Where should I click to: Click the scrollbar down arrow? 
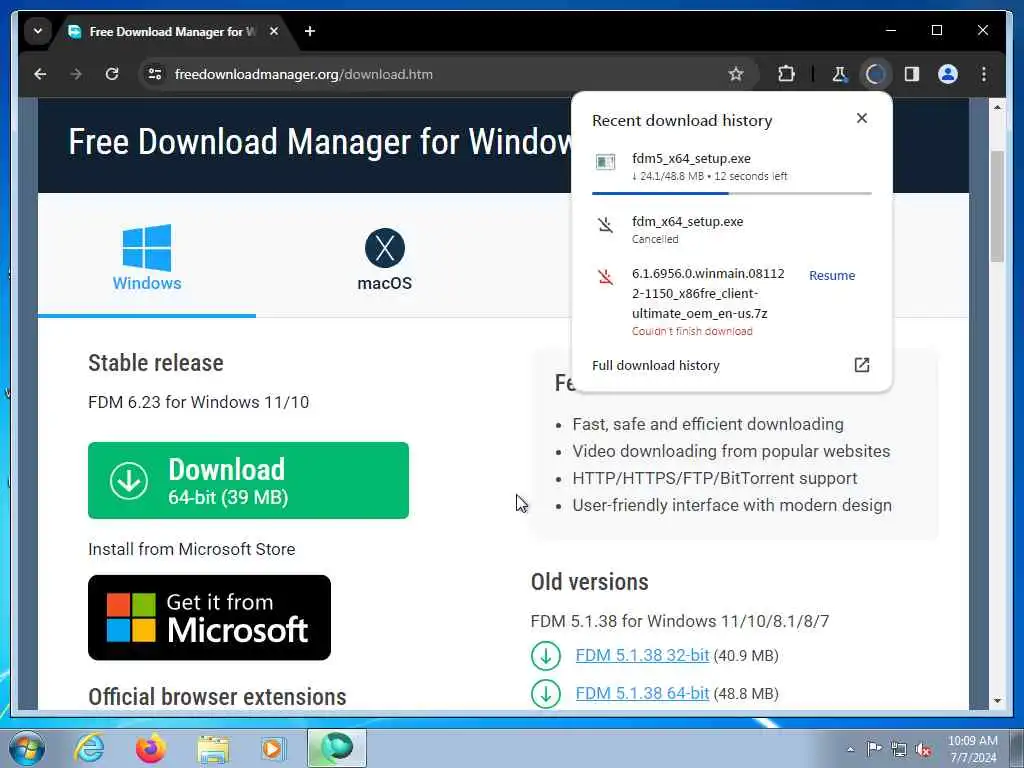[997, 701]
